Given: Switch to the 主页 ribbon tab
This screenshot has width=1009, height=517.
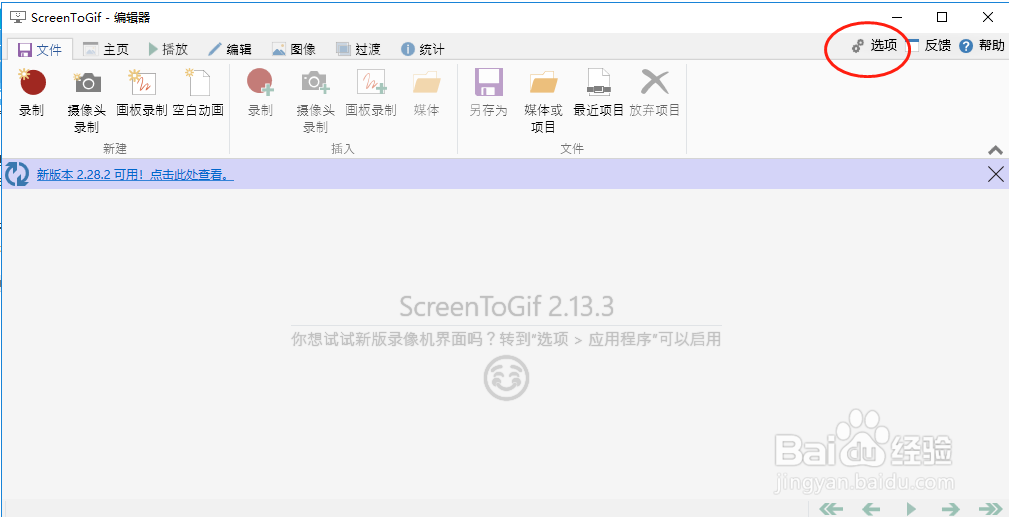Looking at the screenshot, I should point(106,49).
